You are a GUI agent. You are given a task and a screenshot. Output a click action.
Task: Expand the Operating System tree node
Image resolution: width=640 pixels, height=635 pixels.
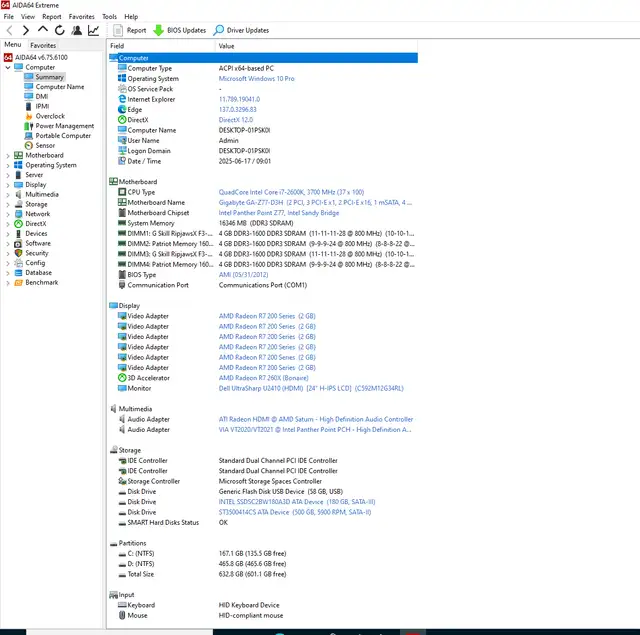tap(8, 166)
